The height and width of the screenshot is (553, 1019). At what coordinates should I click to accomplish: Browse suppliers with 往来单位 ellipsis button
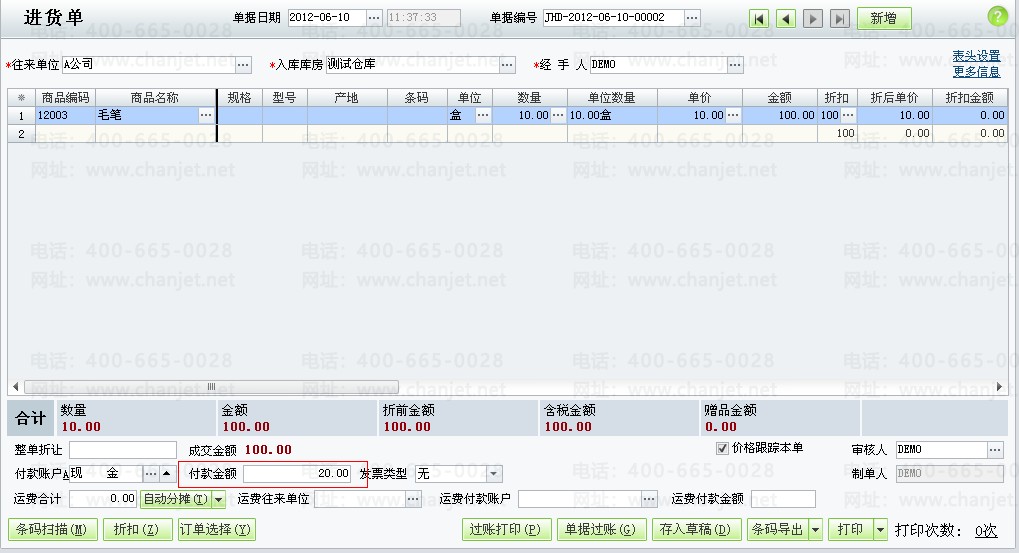point(243,65)
